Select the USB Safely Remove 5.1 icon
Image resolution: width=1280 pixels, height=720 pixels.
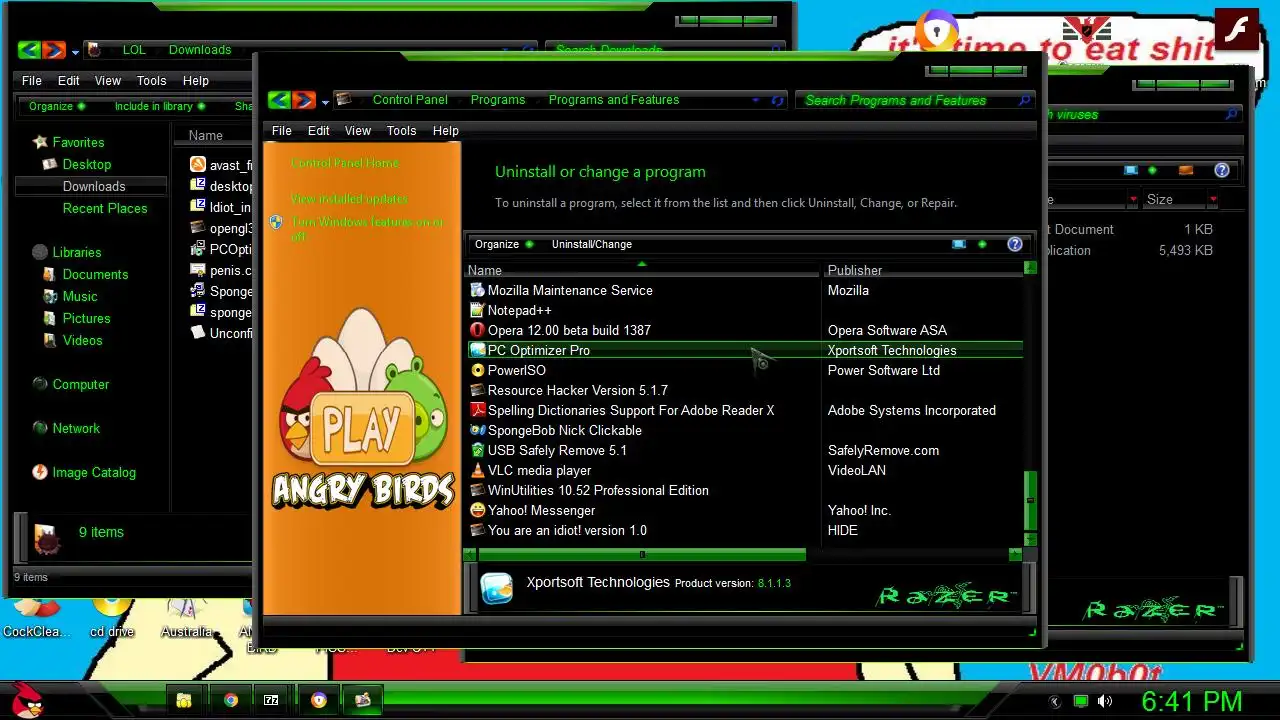pyautogui.click(x=478, y=450)
